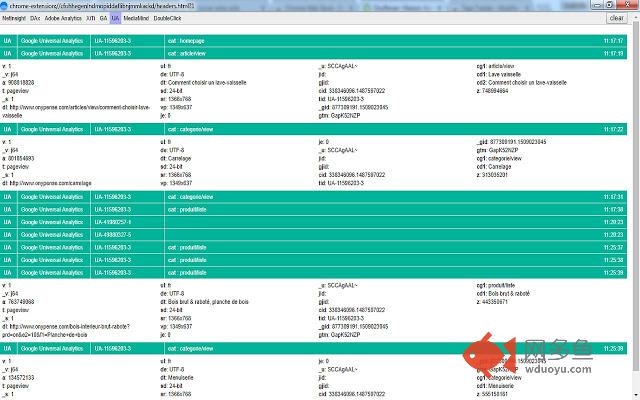640x400 pixels.
Task: Open the DAx tab
Action: (35, 18)
